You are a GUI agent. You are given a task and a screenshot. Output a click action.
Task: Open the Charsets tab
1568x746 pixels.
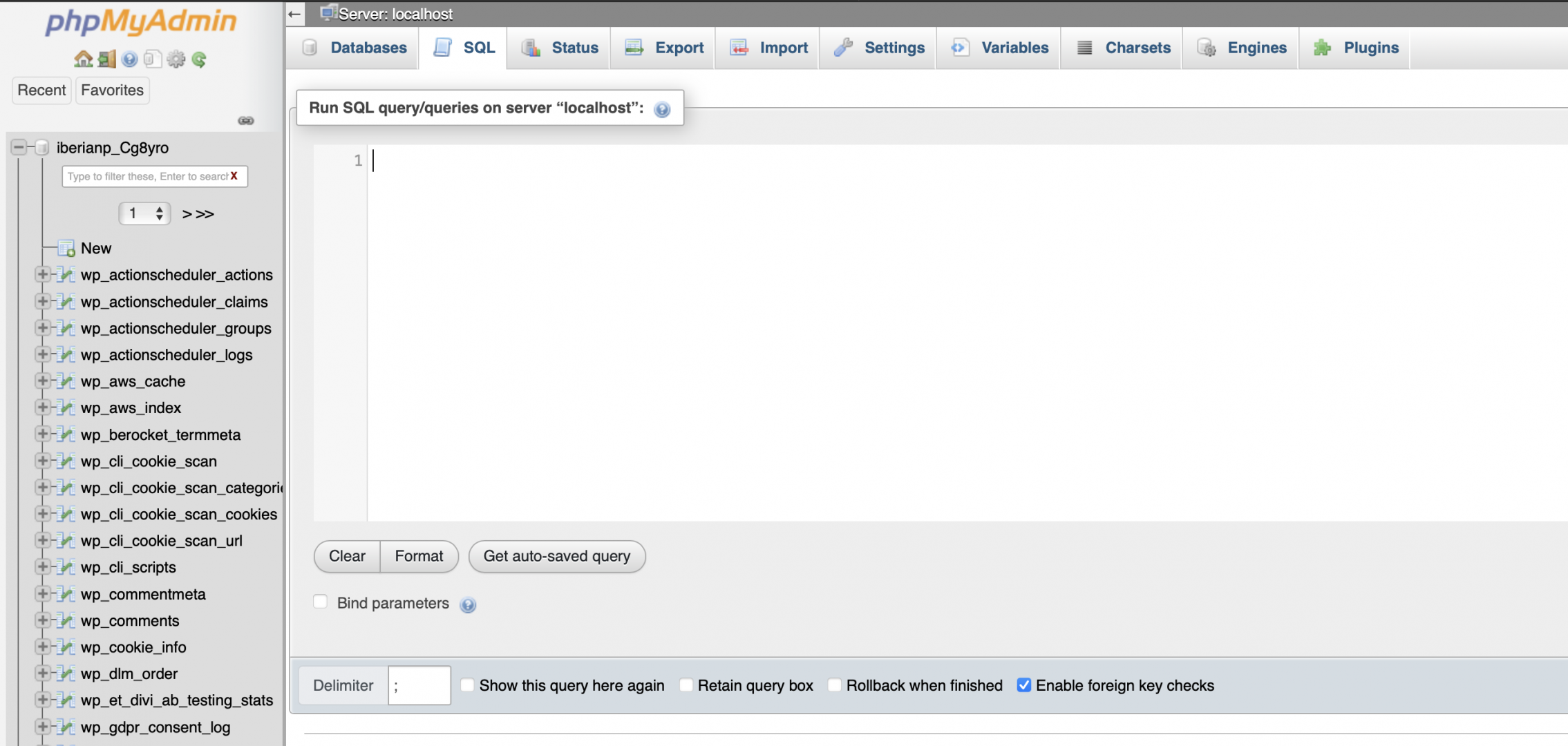1122,48
